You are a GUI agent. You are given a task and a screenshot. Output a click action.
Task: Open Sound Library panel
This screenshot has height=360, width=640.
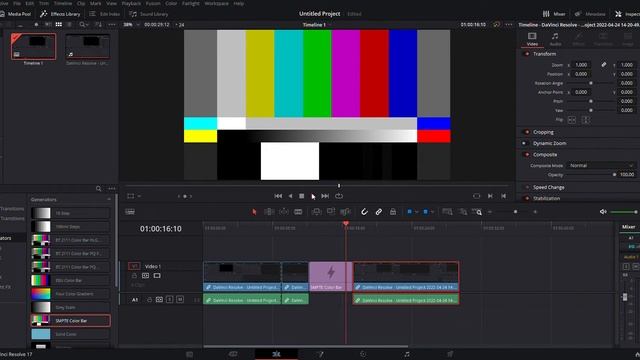(149, 14)
